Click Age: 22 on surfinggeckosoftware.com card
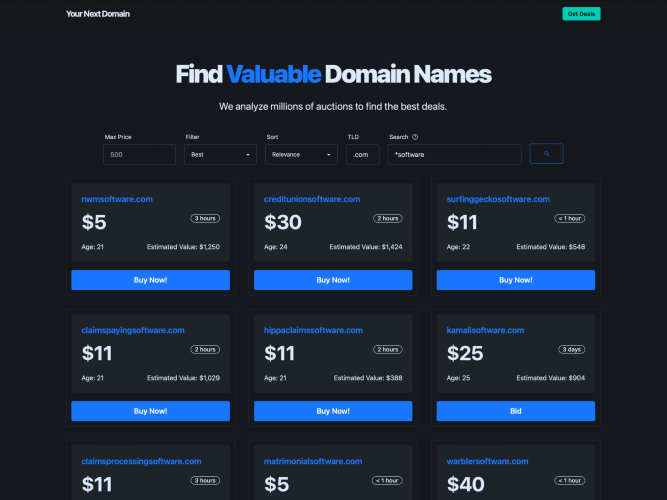Screen dimensions: 667x500 [458, 247]
